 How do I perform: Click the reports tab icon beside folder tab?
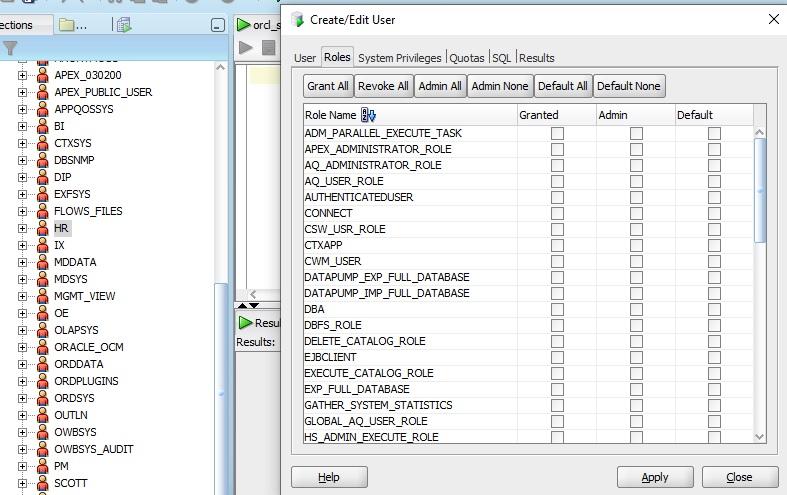pos(123,25)
